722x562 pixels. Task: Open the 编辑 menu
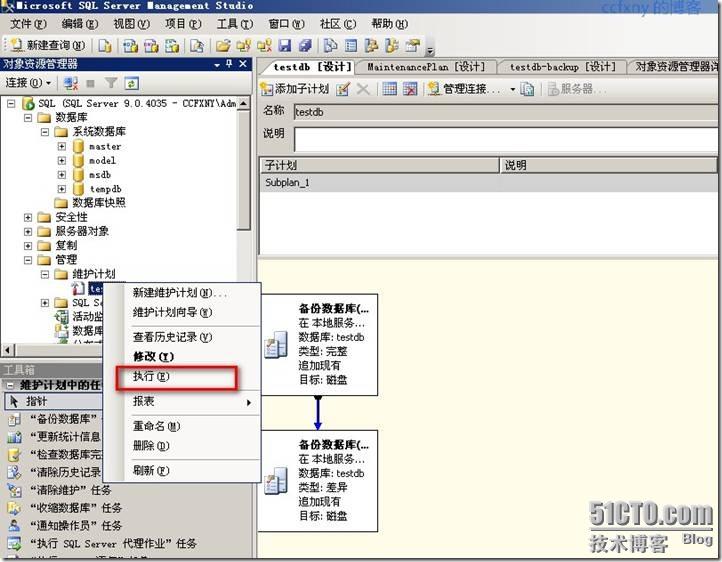80,24
